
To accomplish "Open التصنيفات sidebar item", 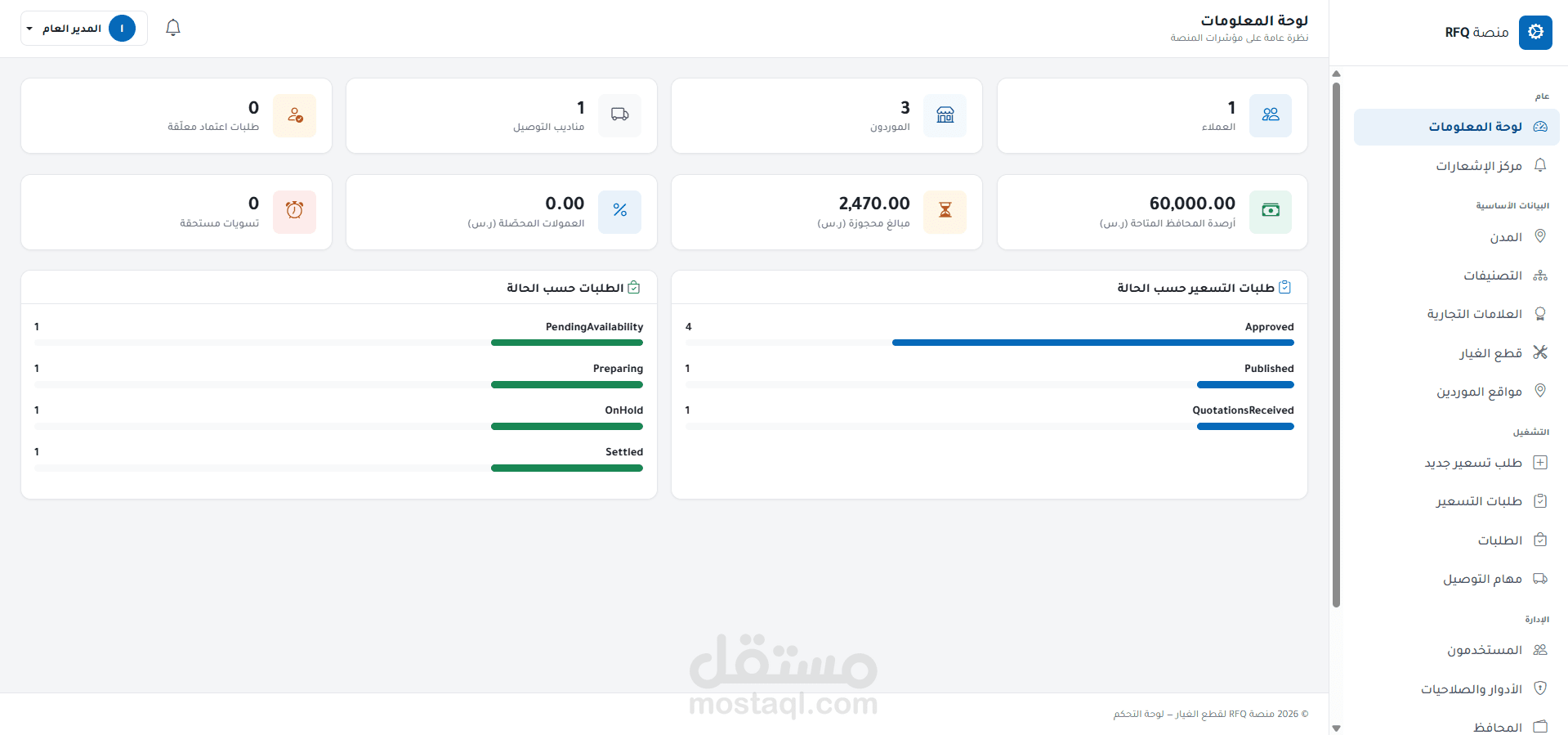I will 1456,276.
